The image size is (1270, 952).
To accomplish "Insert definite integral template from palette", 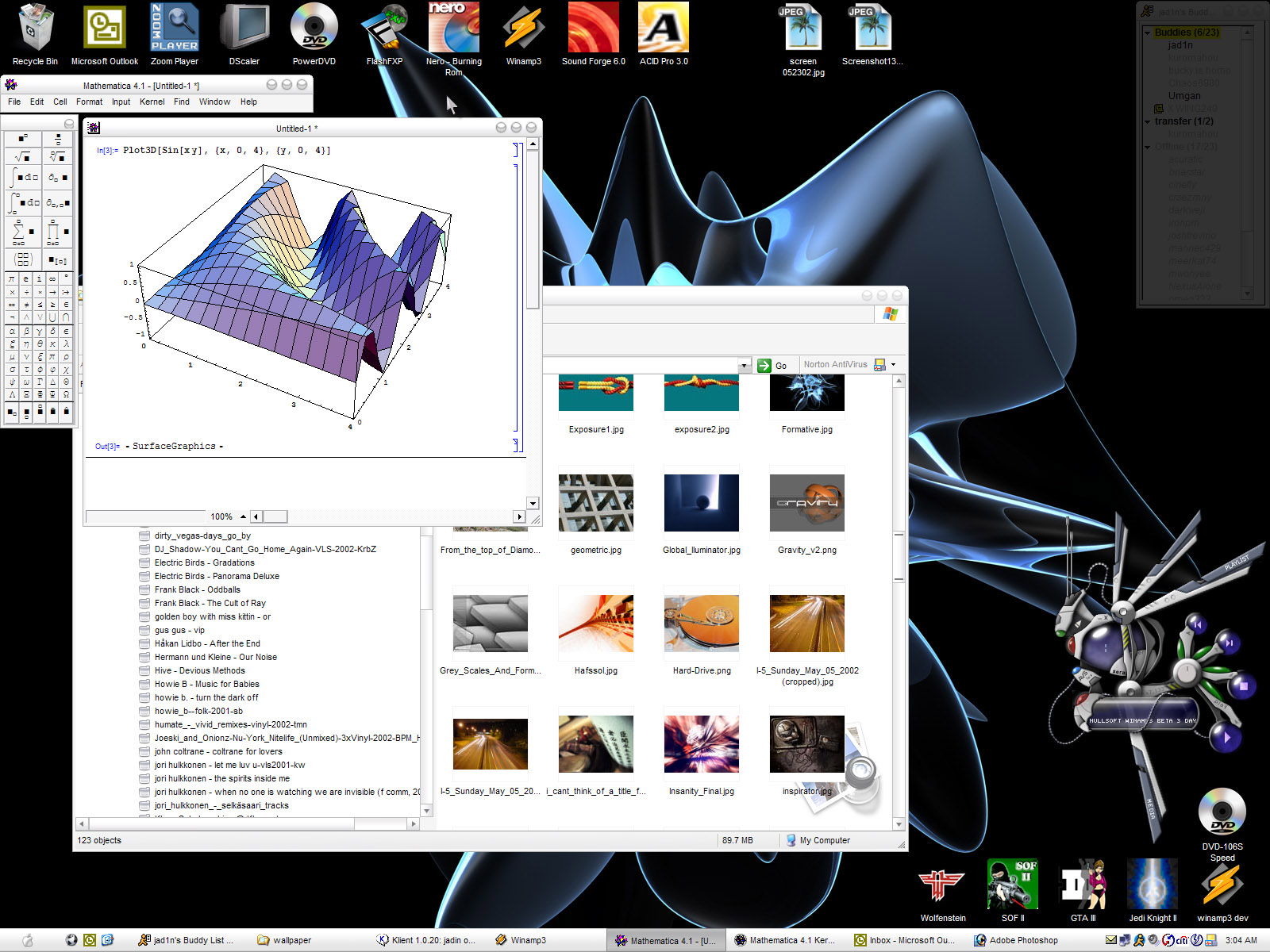I will [x=24, y=203].
